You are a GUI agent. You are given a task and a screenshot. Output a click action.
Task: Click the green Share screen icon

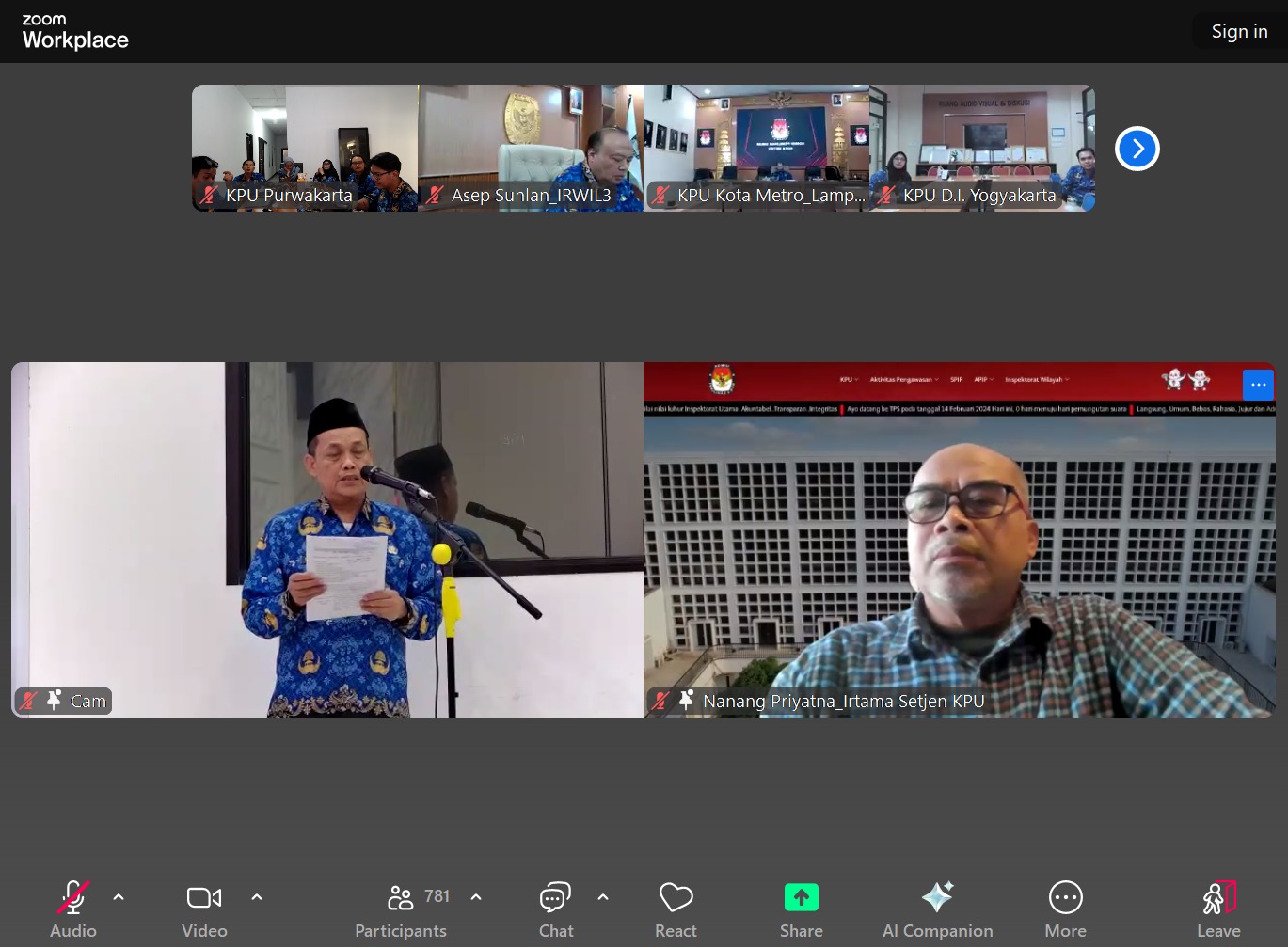(x=801, y=898)
